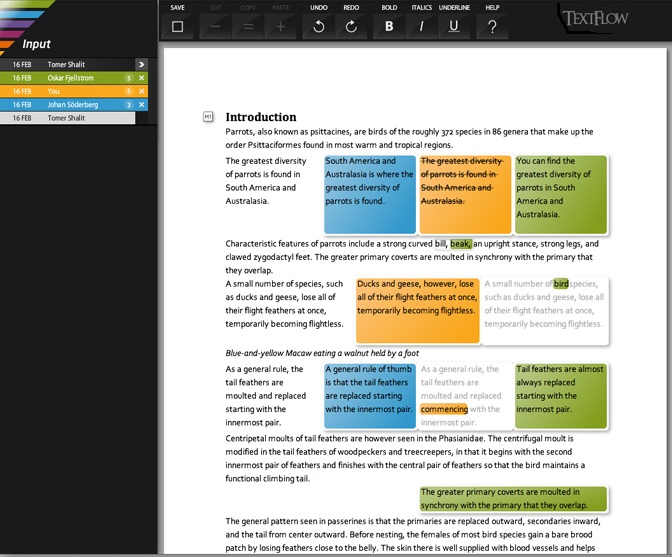Click the crossed-out word 'bill'
Image resolution: width=672 pixels, height=557 pixels.
[441, 244]
